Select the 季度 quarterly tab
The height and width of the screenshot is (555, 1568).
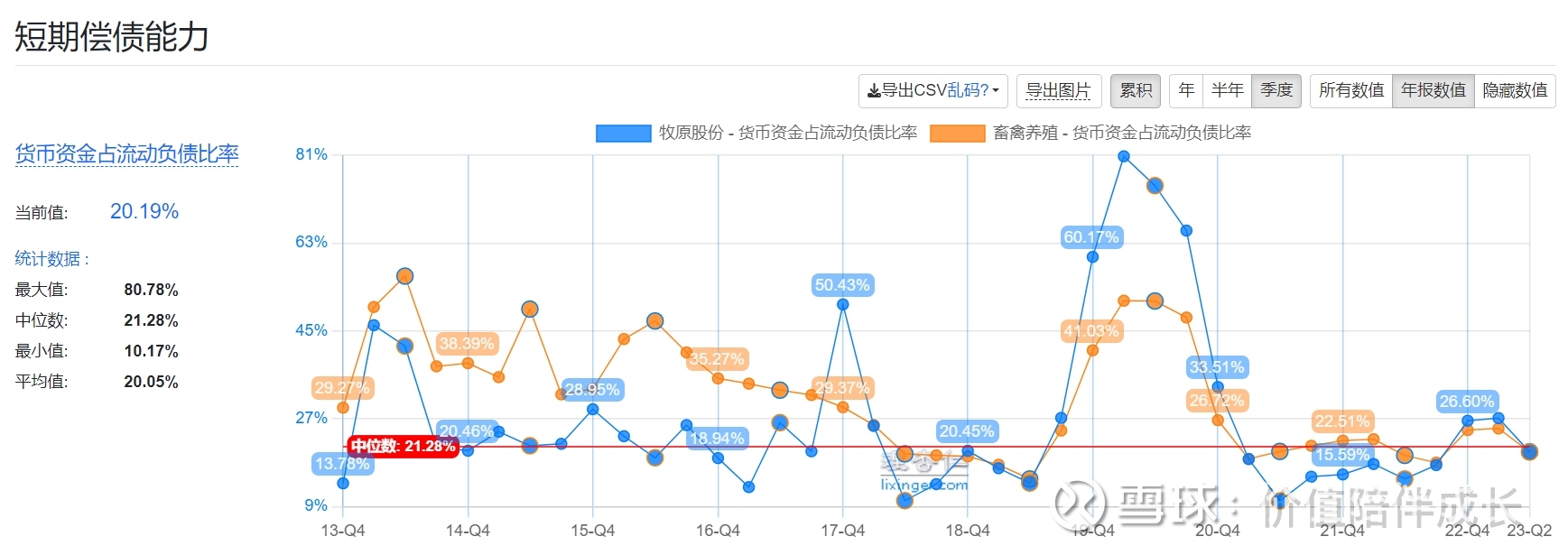1277,90
